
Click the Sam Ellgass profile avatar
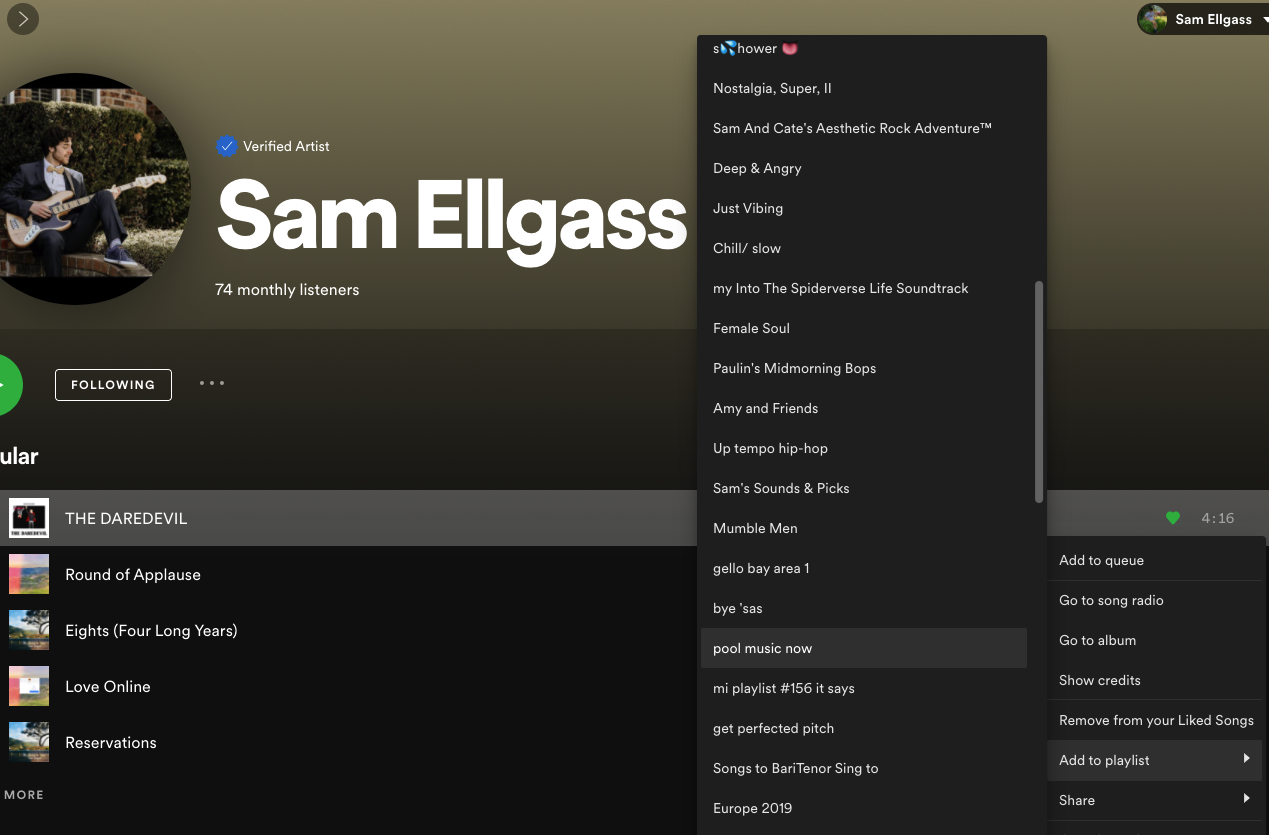[x=1153, y=19]
